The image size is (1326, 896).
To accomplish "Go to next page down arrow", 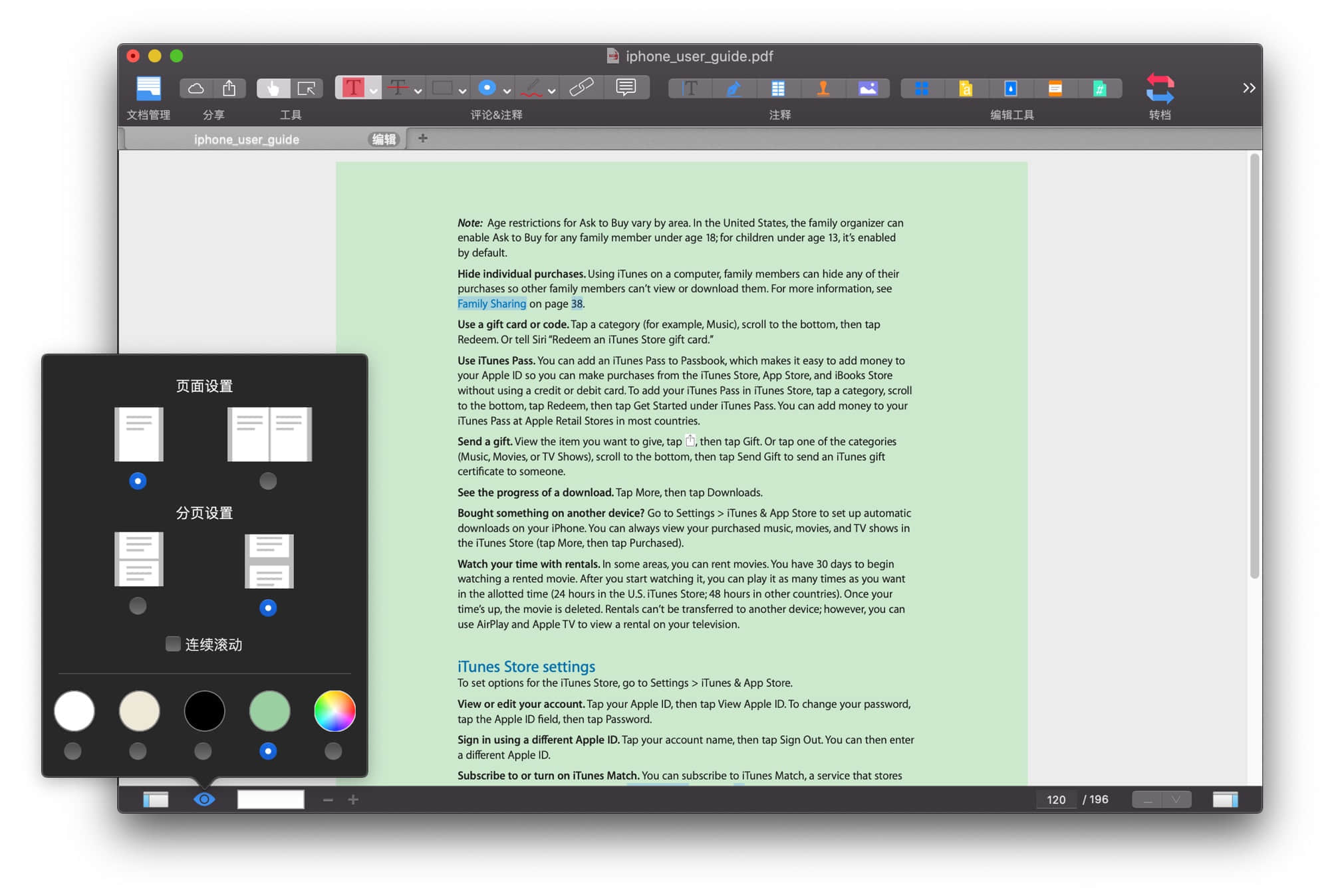I will point(1176,799).
